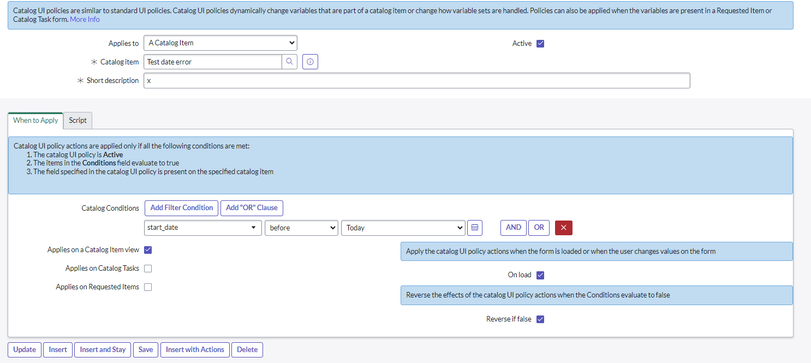Click the Catalog Conditions label

(110, 208)
